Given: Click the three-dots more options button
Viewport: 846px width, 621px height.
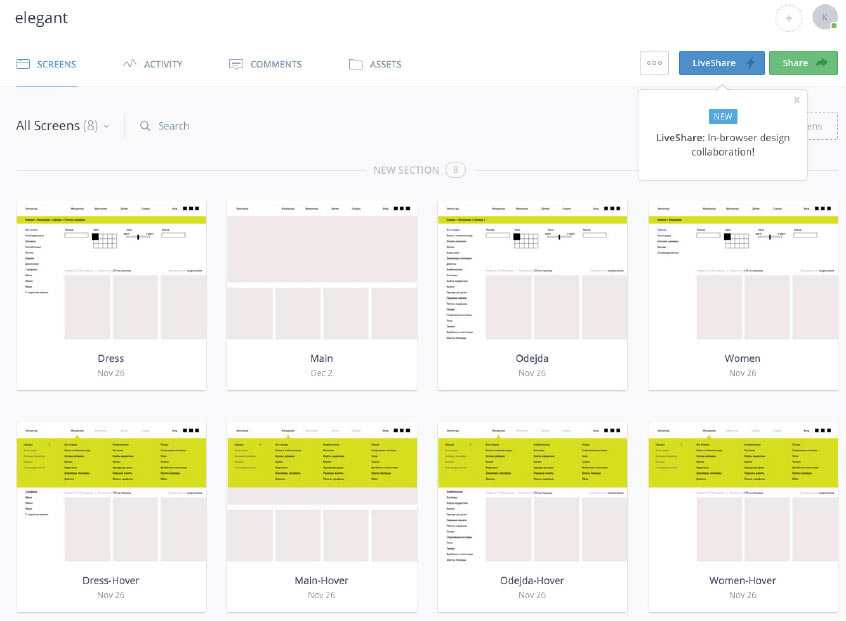Looking at the screenshot, I should [654, 63].
